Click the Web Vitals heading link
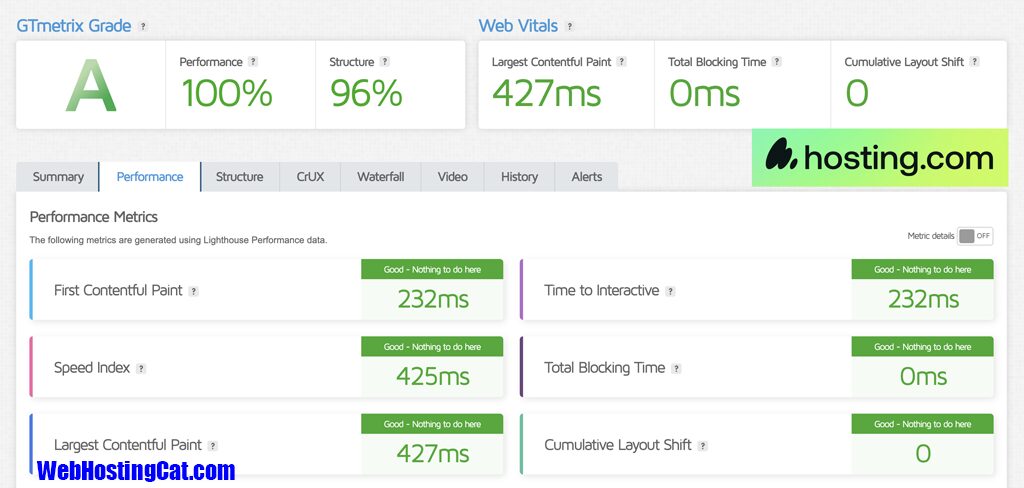Viewport: 1024px width, 488px height. [x=519, y=26]
